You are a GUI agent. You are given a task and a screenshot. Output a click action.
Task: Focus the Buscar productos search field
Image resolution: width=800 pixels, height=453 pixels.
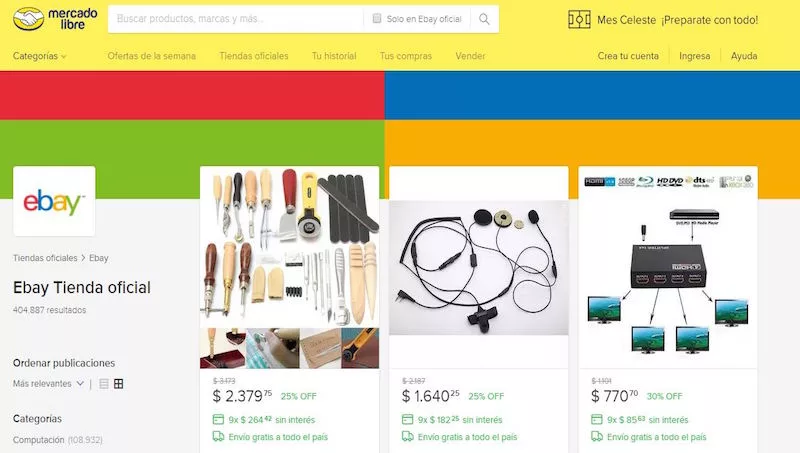click(x=236, y=19)
